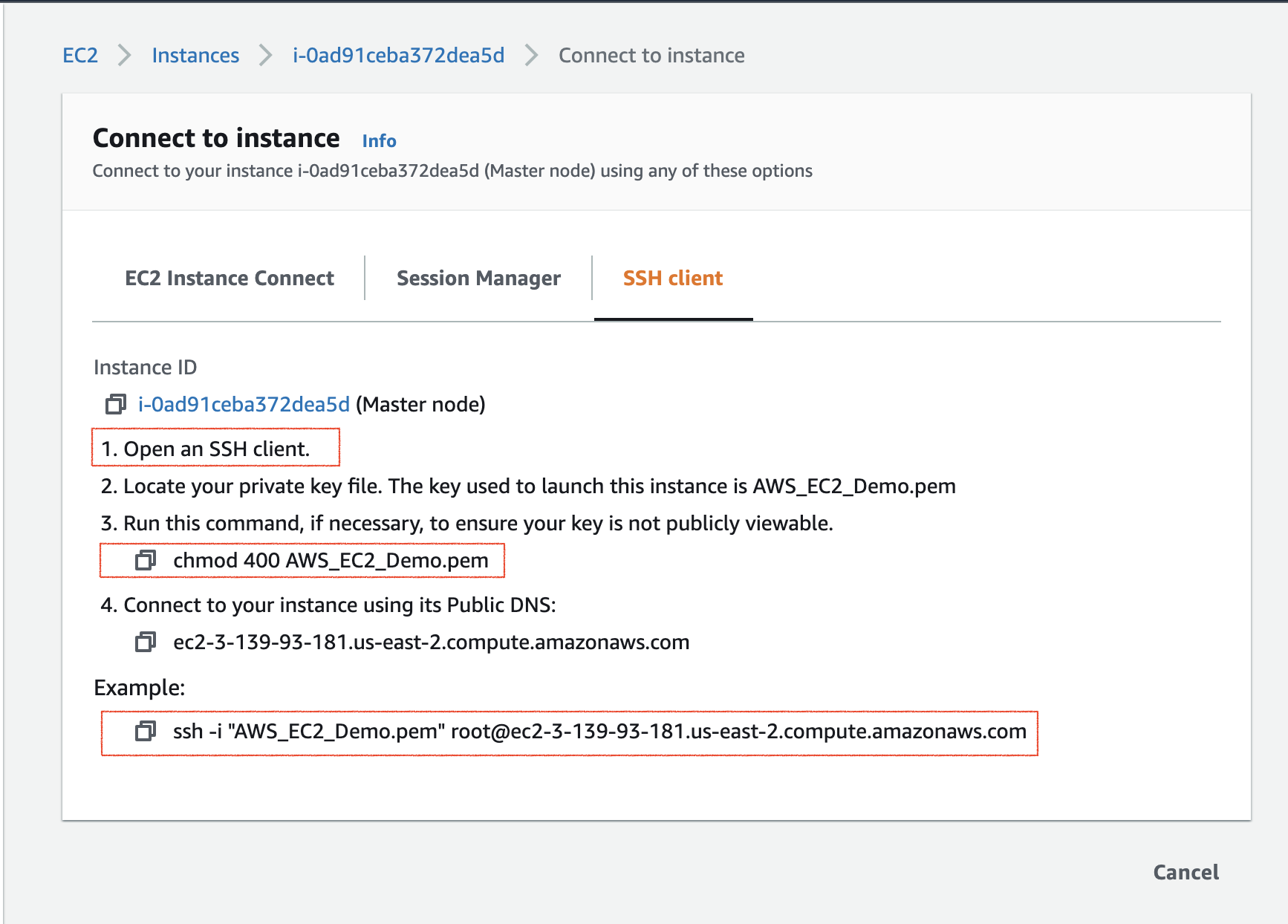Switch to the Session Manager tab
Screen dimensions: 1288x924
pyautogui.click(x=478, y=278)
